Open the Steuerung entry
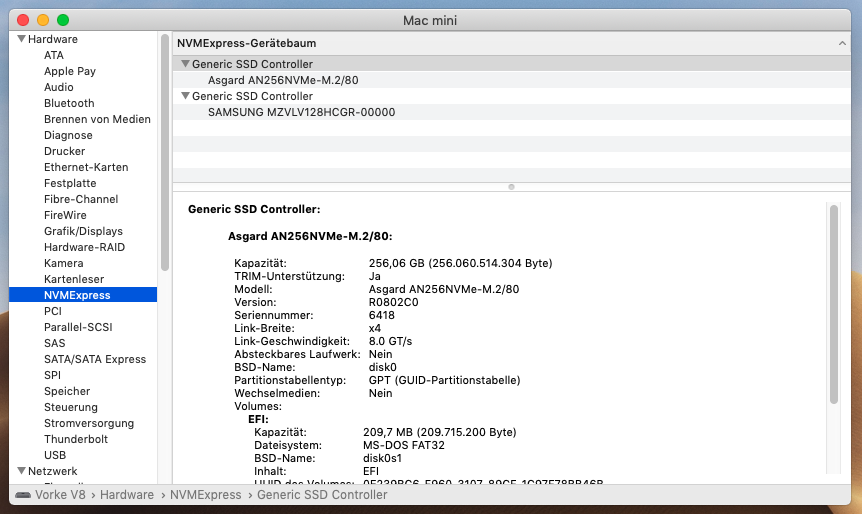This screenshot has height=514, width=862. [x=71, y=407]
